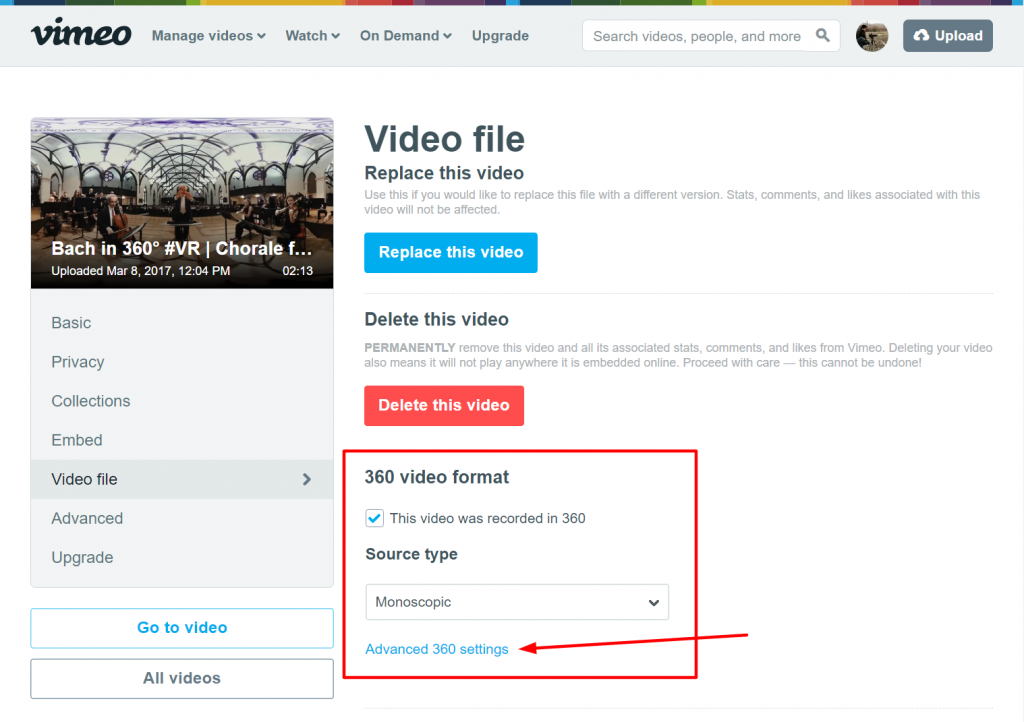Click Upgrade in the top navigation

click(500, 36)
